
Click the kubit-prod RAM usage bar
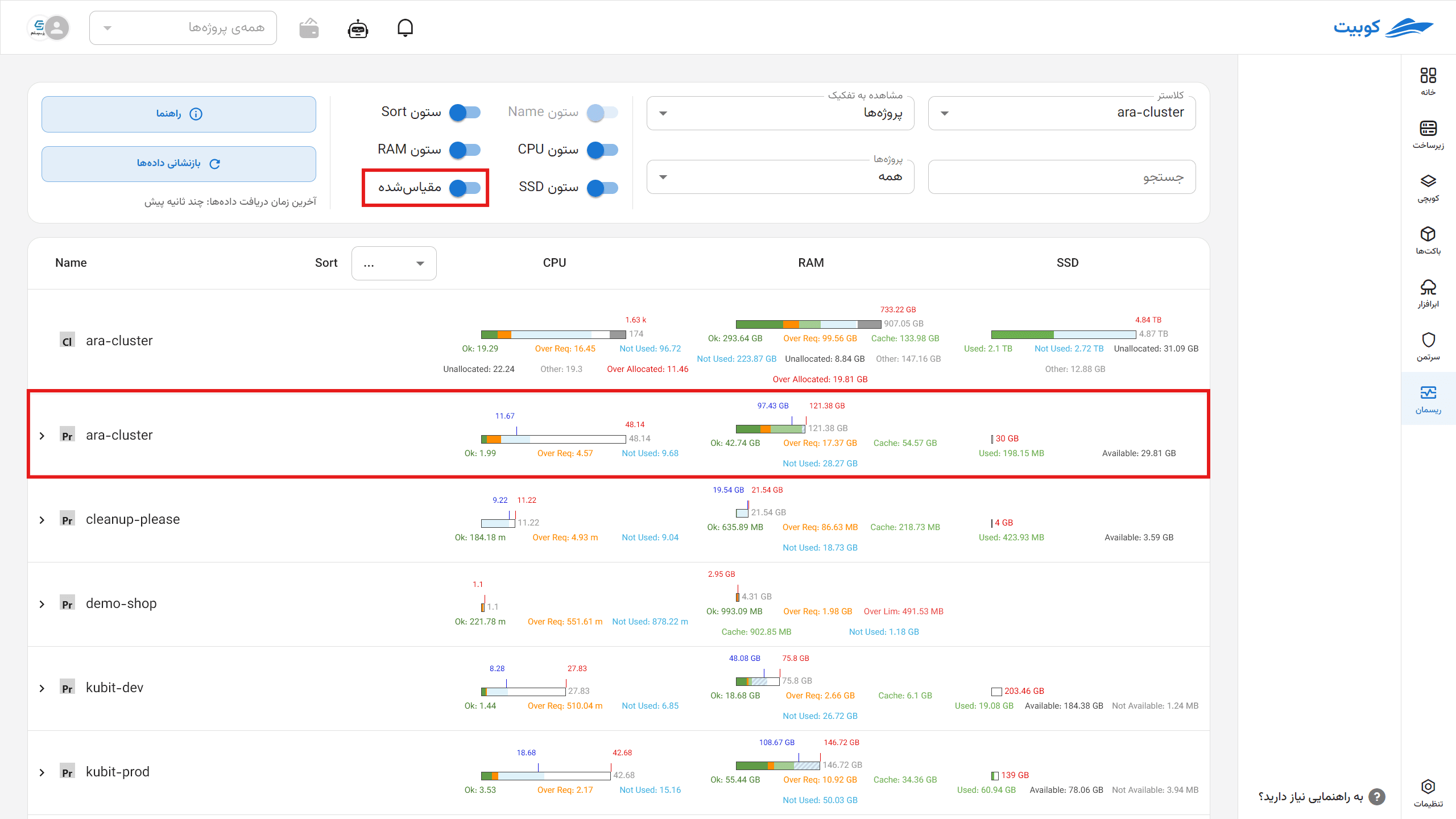click(x=778, y=766)
